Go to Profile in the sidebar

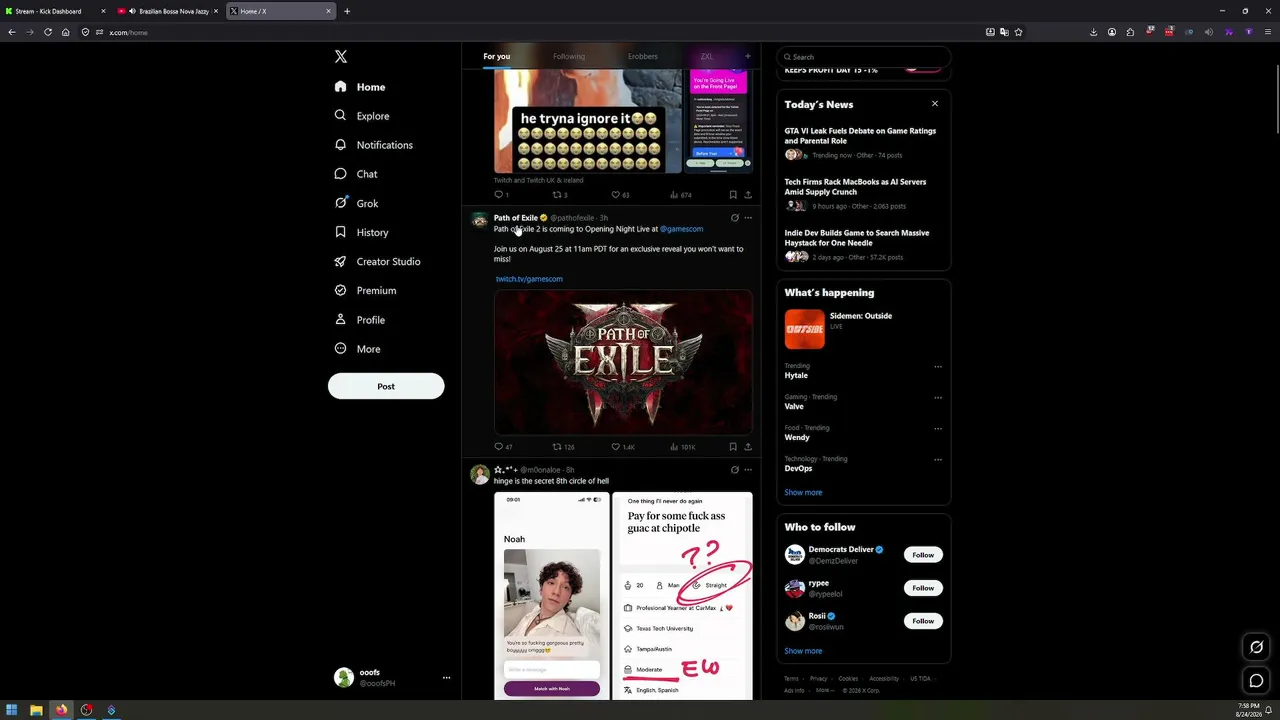tap(359, 320)
